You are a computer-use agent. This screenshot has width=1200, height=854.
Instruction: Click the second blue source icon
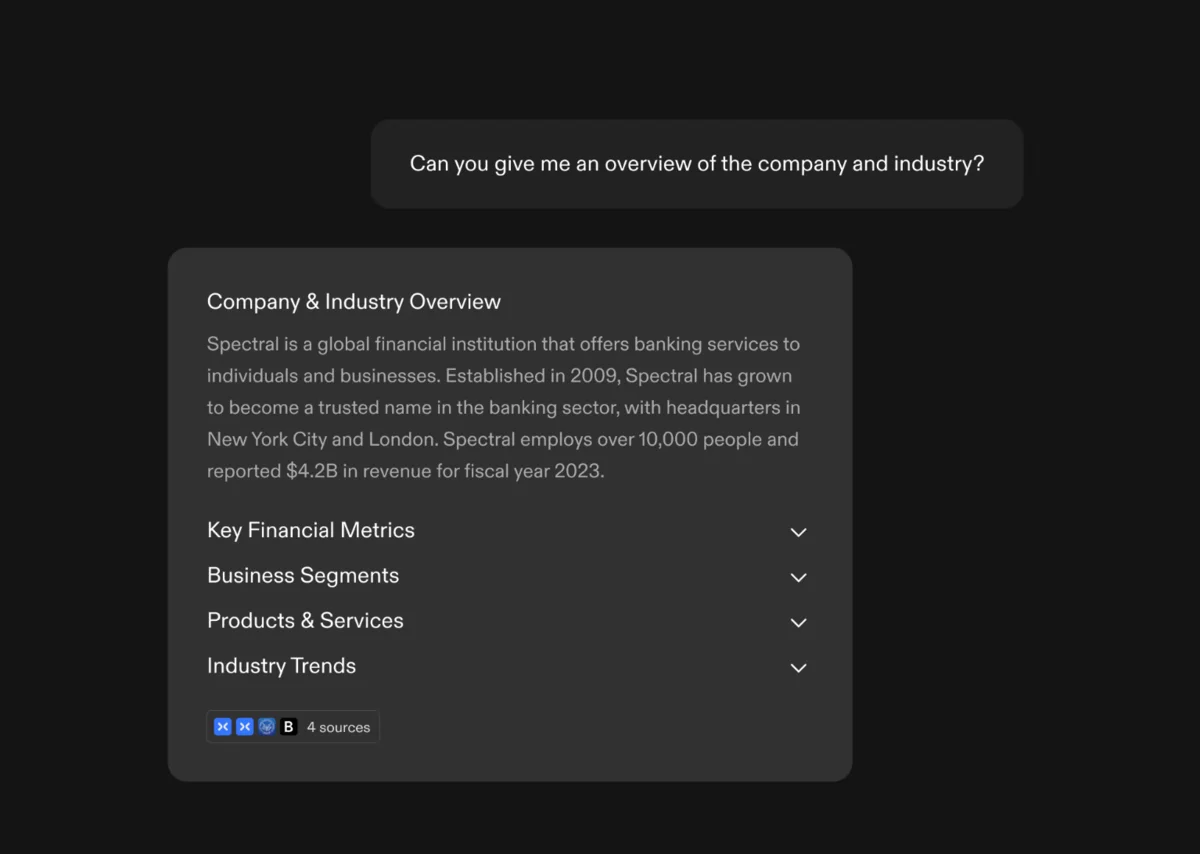(245, 727)
